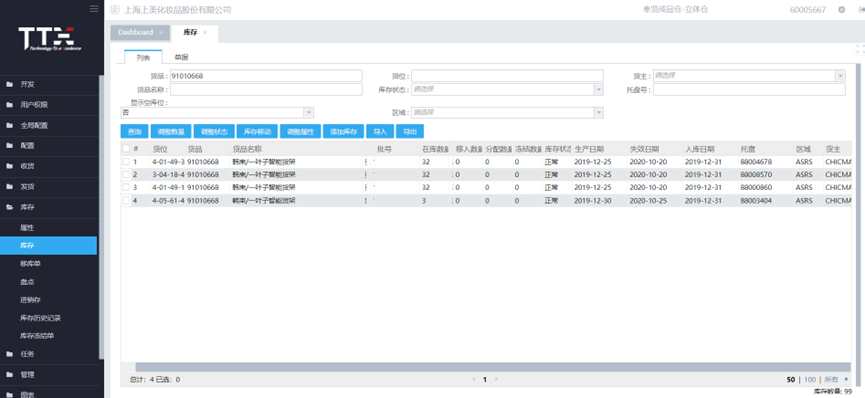Focus the 货品 field containing 91010668

click(x=266, y=76)
